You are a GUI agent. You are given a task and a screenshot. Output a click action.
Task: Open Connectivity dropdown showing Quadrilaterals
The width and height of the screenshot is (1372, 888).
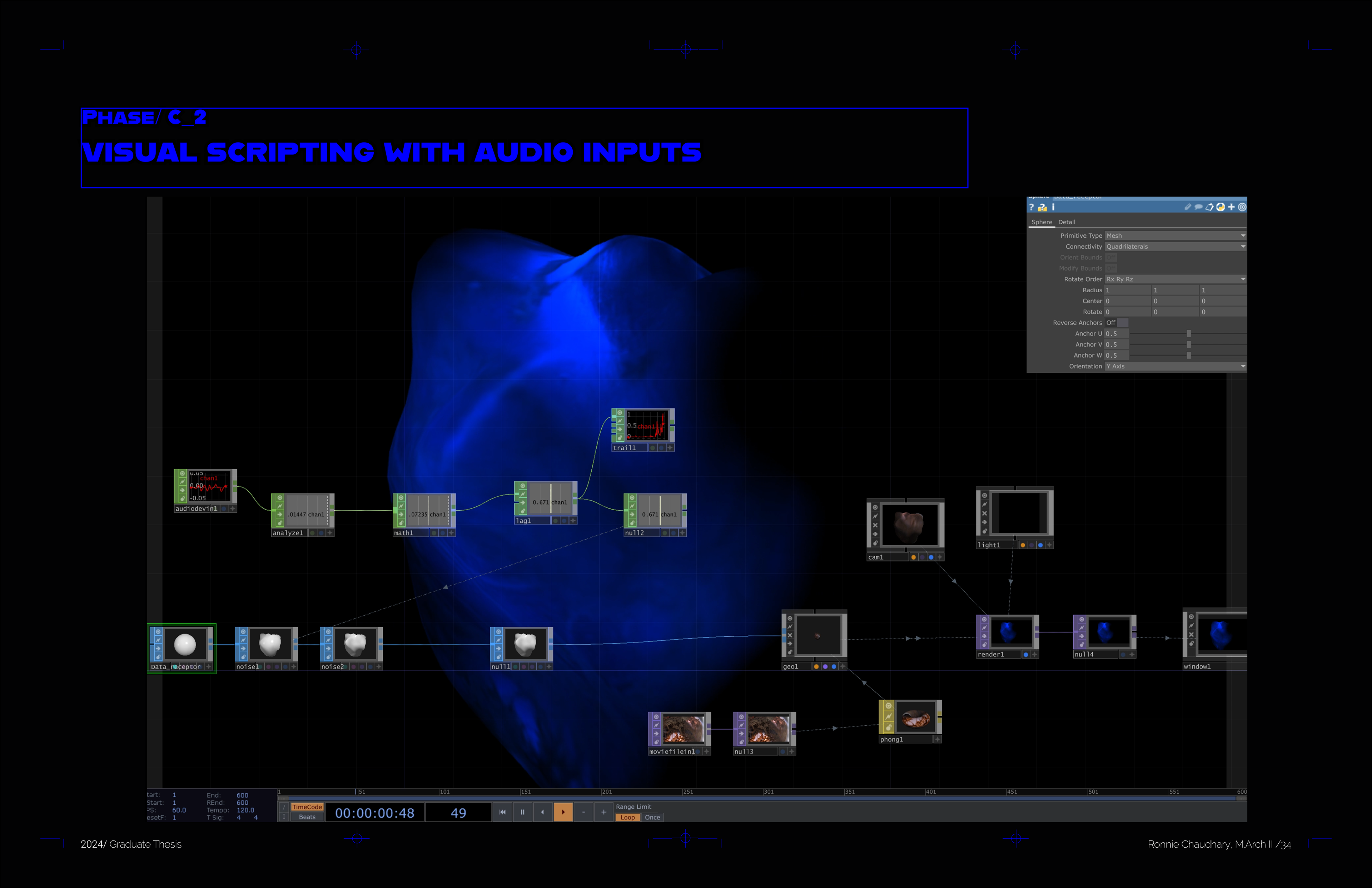[1175, 247]
